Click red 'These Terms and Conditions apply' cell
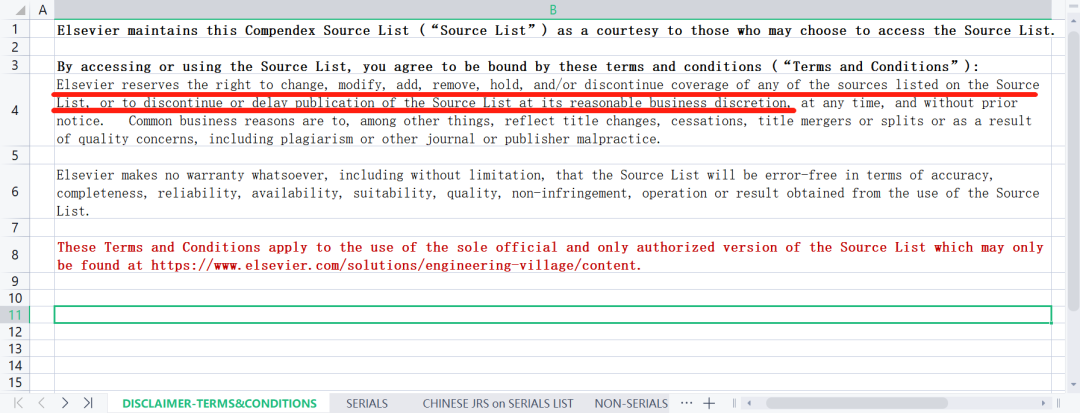 click(553, 255)
